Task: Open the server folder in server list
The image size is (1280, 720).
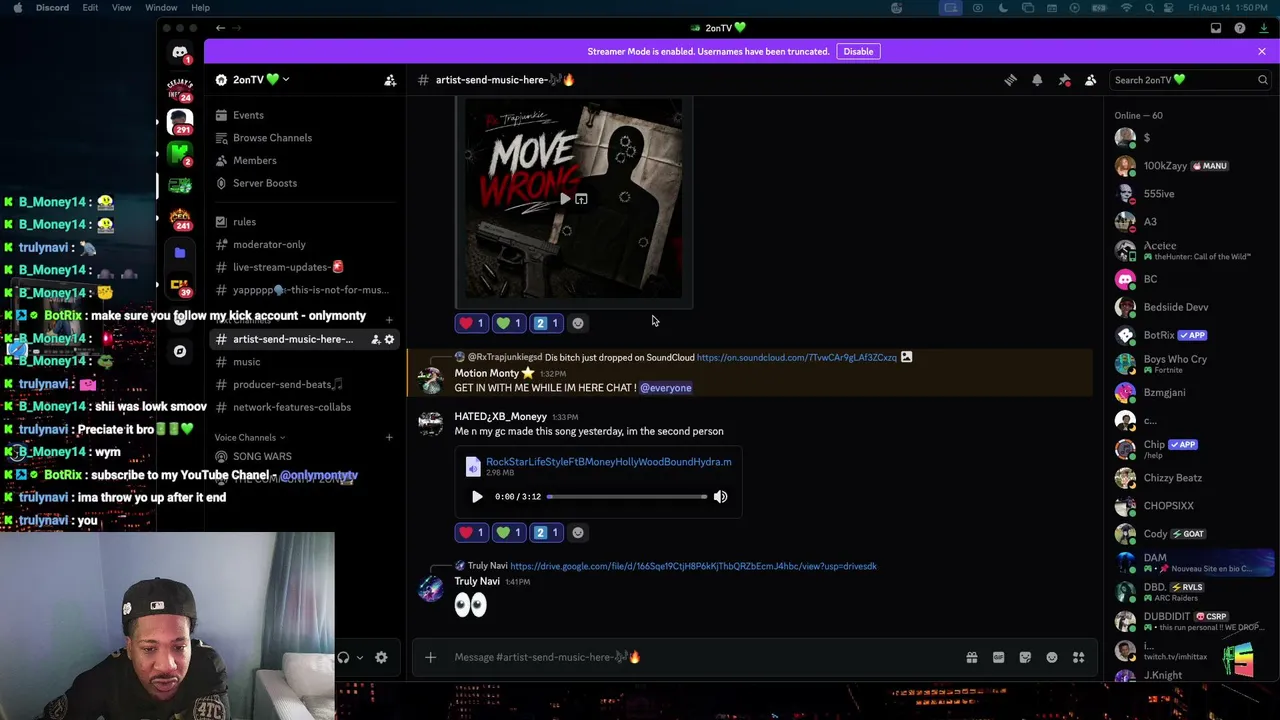Action: (180, 253)
